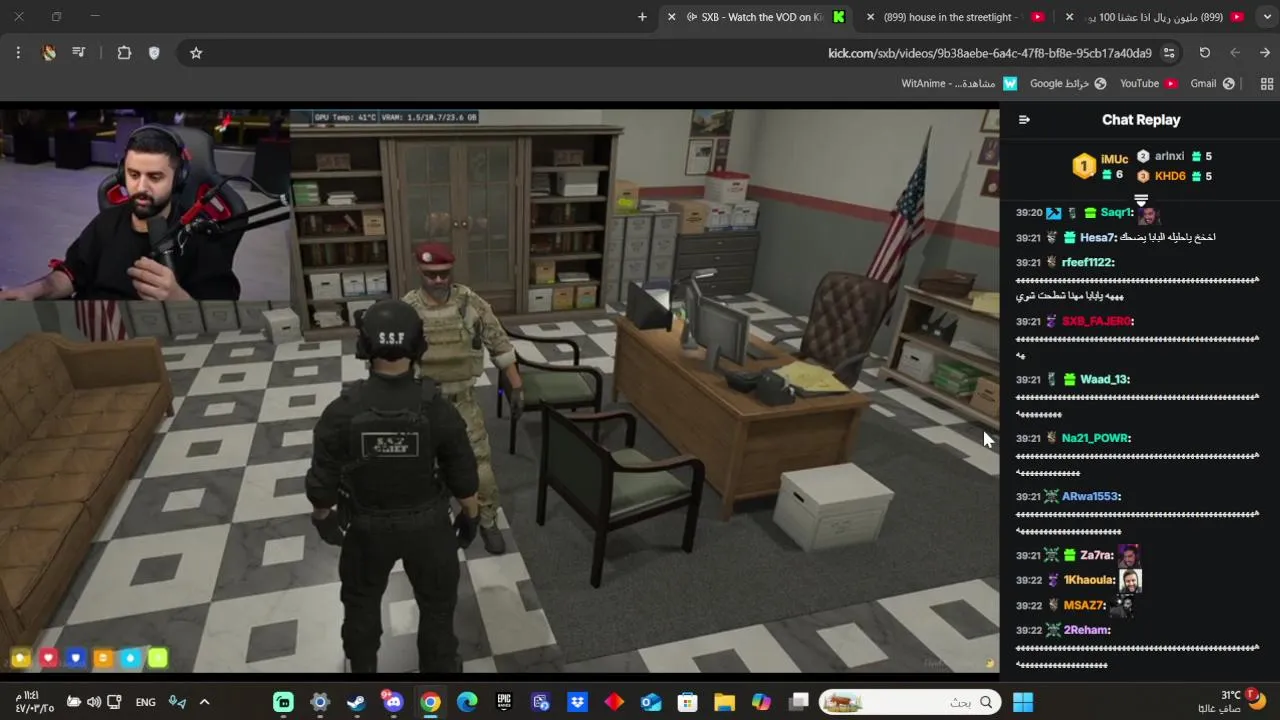
Task: Open chat user rfeef1122 profile
Action: point(1087,263)
